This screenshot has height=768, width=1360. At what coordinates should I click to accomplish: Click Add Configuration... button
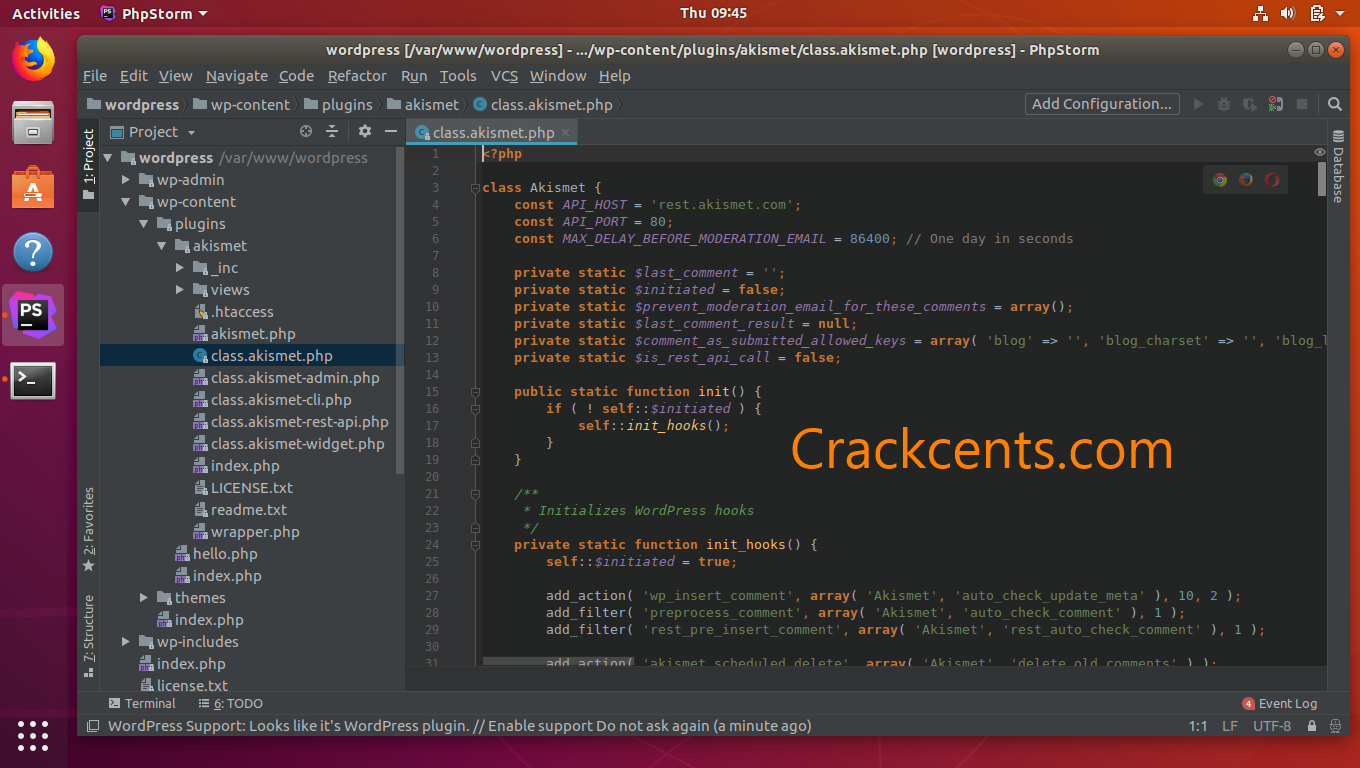[x=1102, y=104]
